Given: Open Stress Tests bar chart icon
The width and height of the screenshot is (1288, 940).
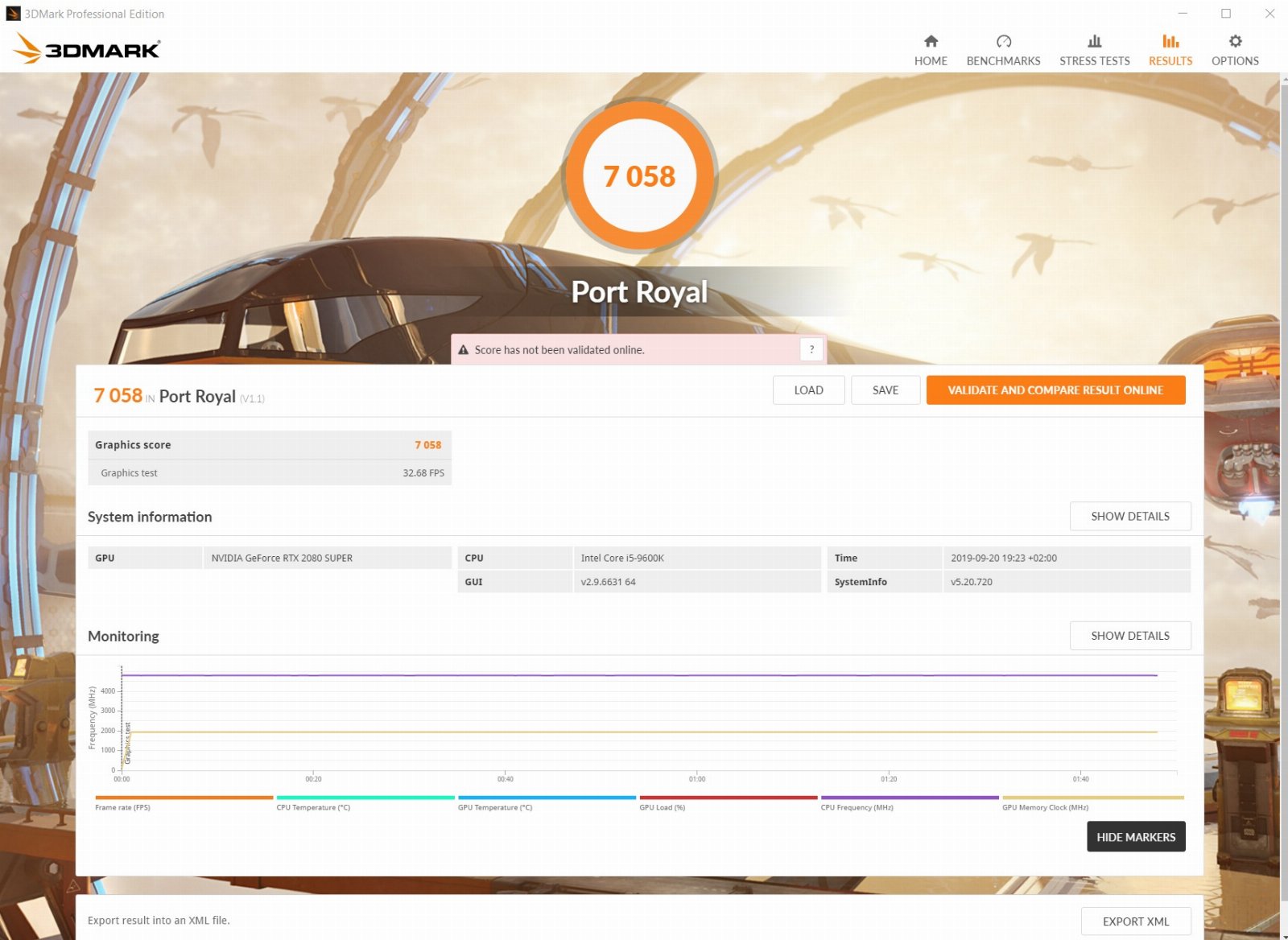Looking at the screenshot, I should 1094,41.
